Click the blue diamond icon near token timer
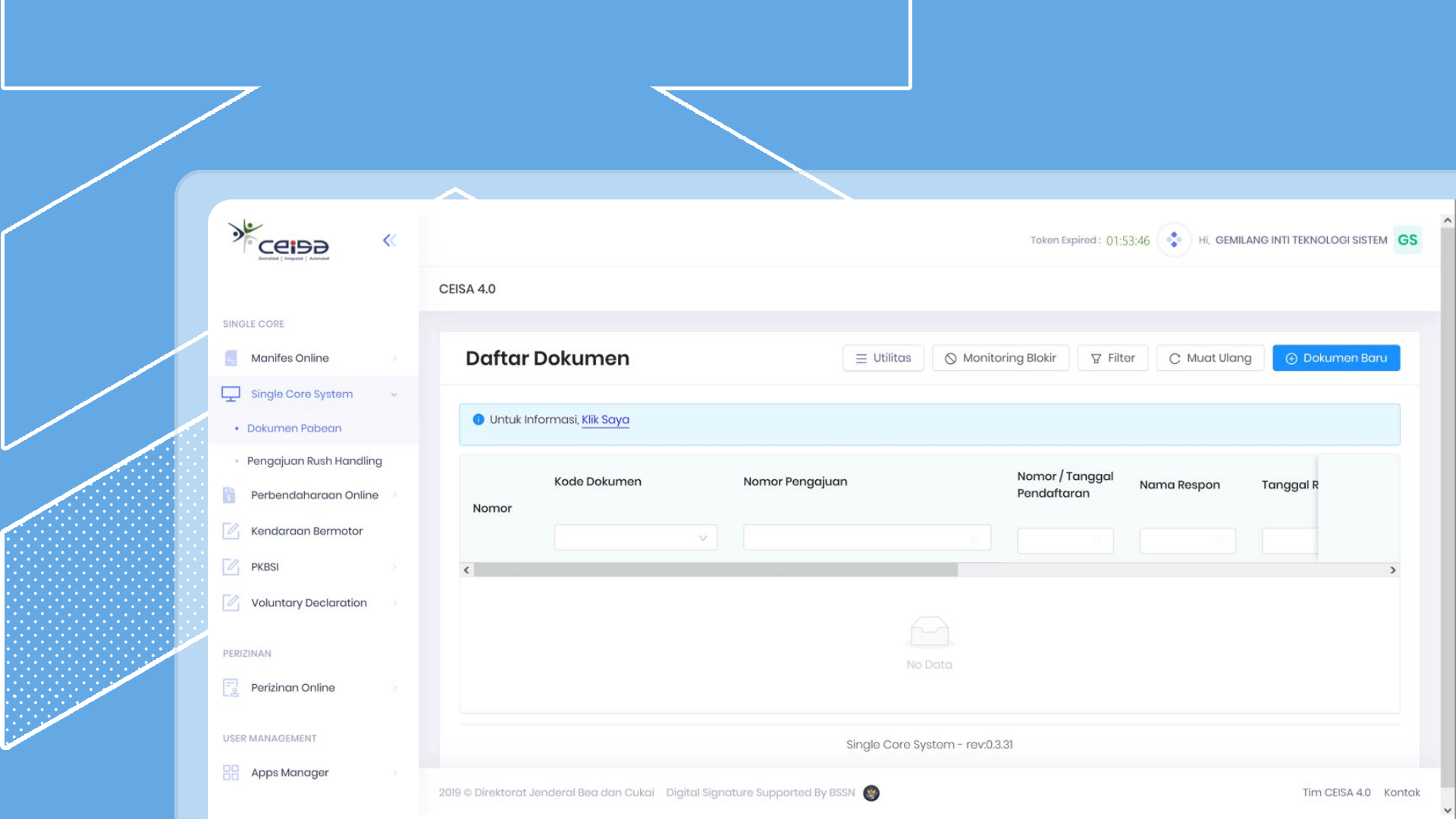The height and width of the screenshot is (819, 1456). point(1174,240)
